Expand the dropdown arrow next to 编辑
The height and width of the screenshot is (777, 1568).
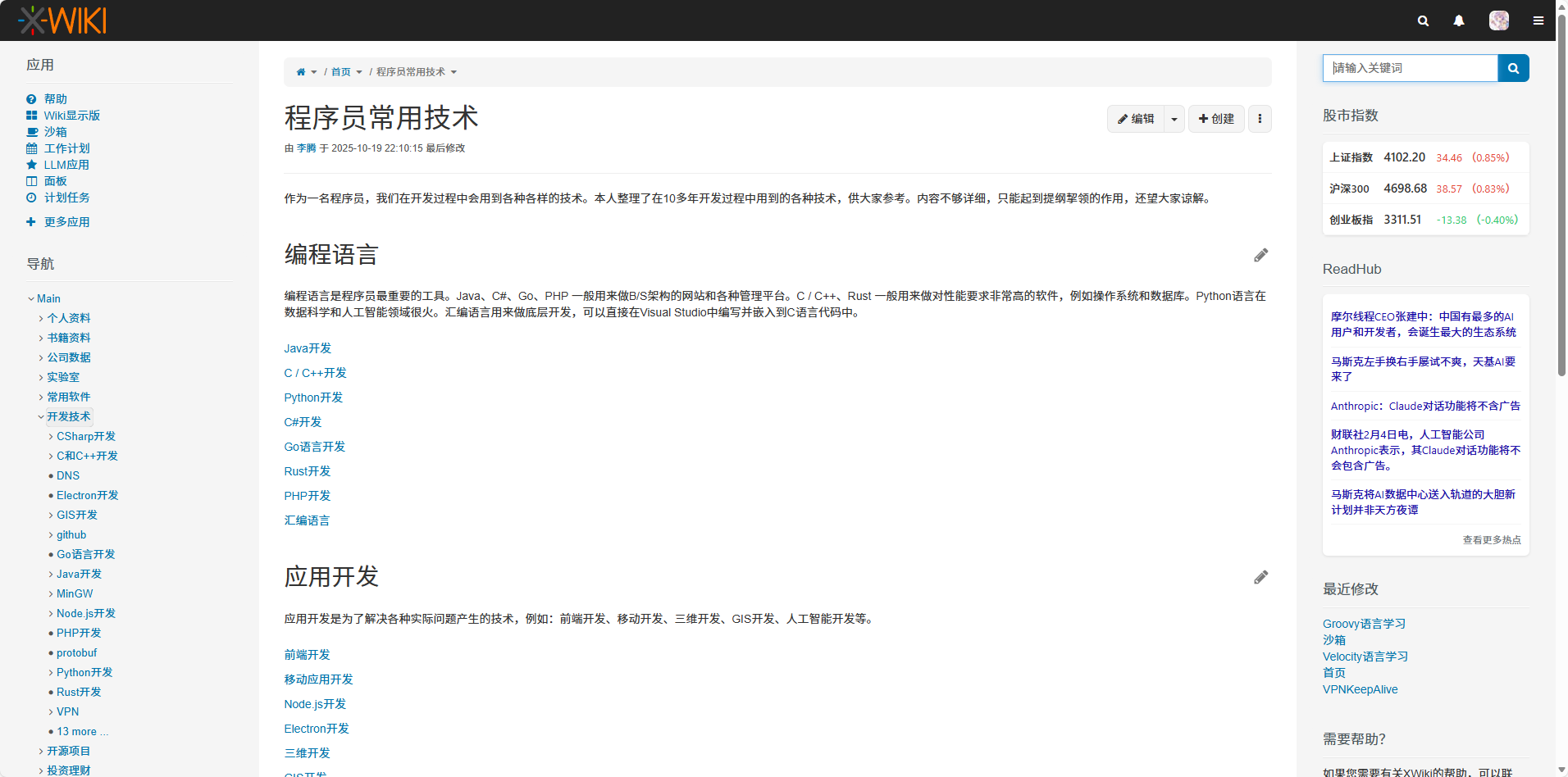(x=1174, y=119)
